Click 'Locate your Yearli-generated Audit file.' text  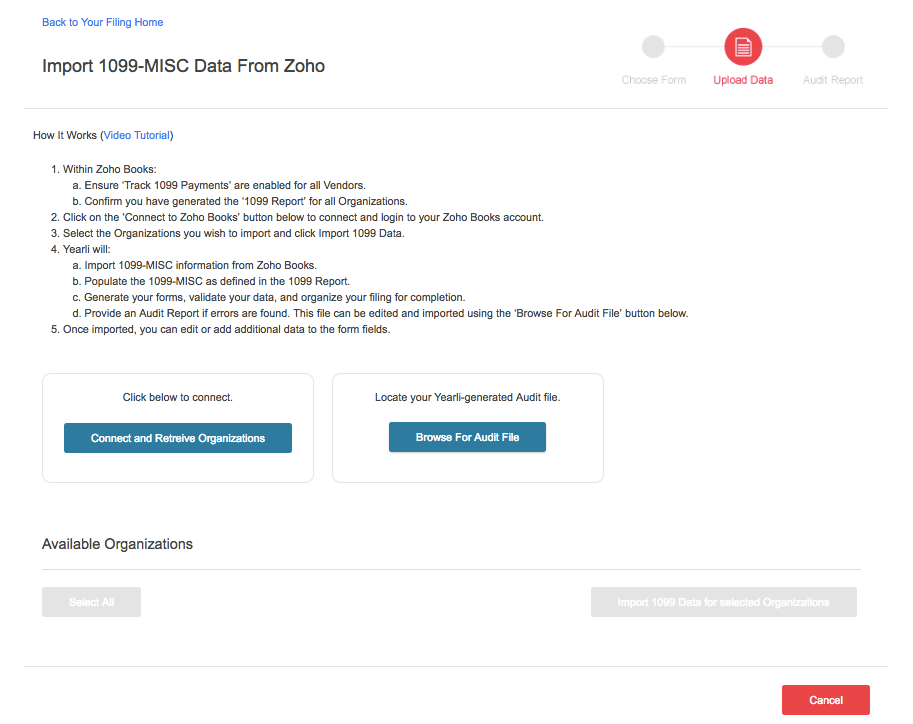click(x=467, y=397)
